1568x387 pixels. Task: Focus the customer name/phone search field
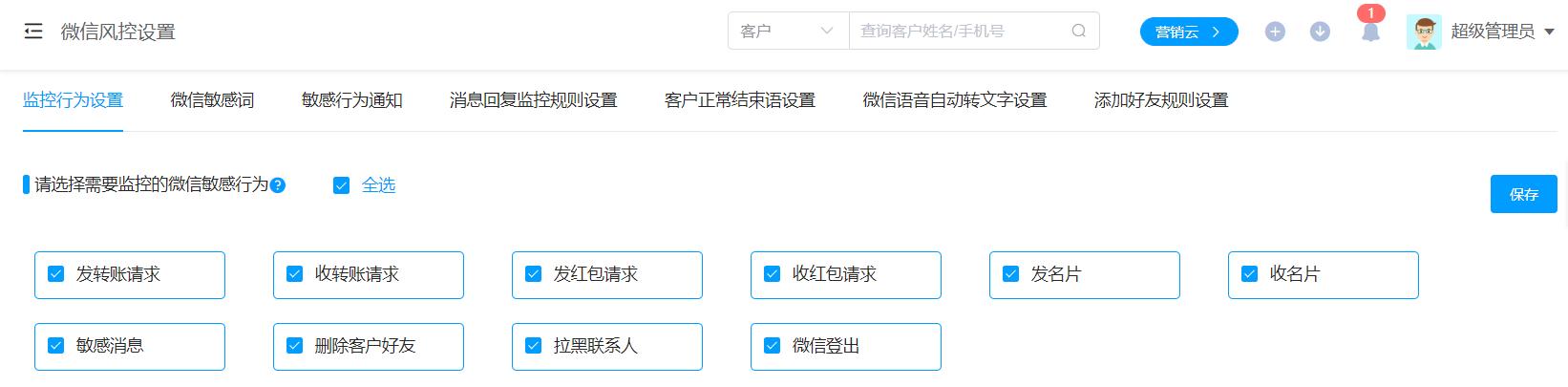pos(960,31)
